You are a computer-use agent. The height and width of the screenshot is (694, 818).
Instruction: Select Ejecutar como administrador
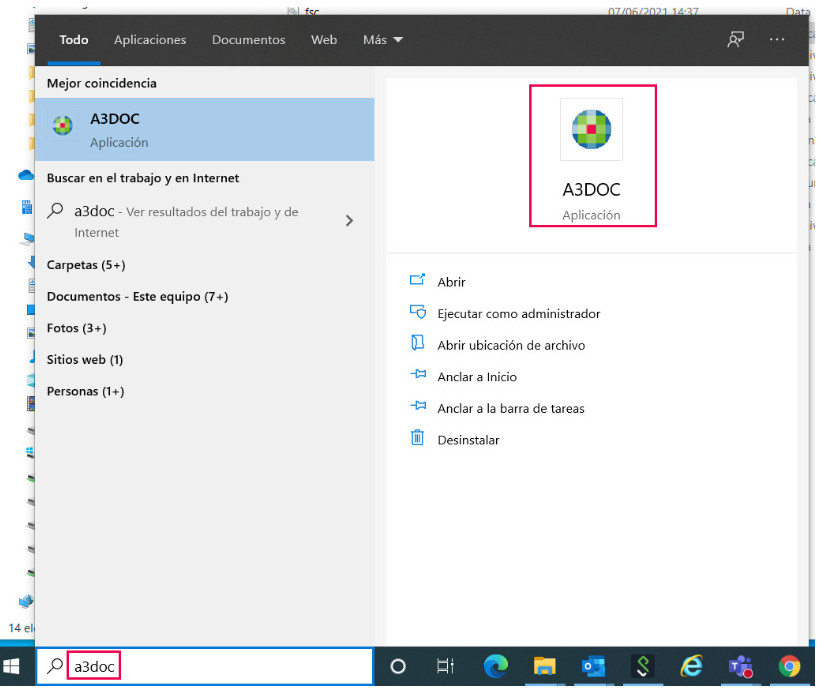pos(519,314)
